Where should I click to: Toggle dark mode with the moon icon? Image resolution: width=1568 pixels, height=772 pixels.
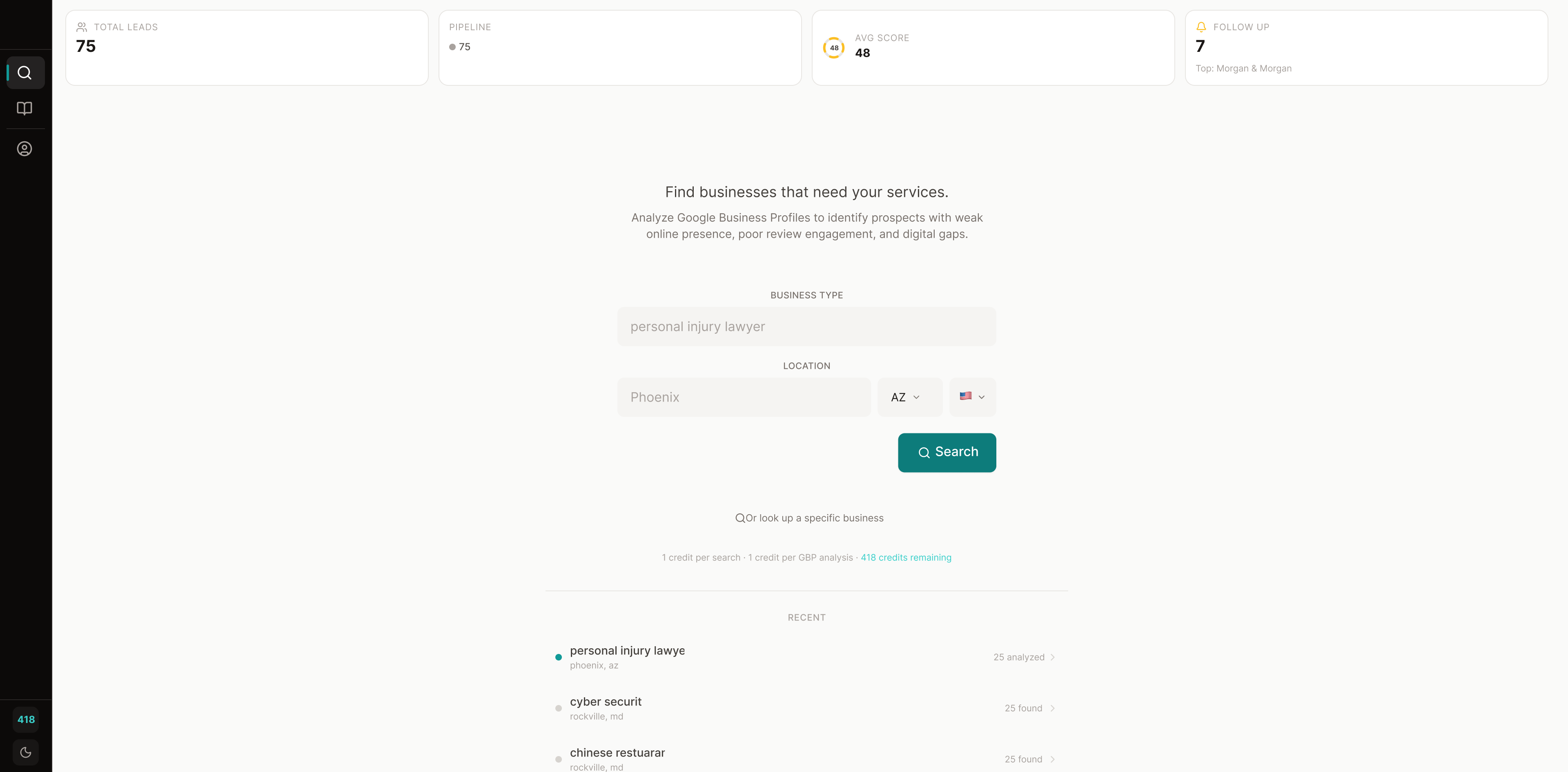[x=26, y=752]
